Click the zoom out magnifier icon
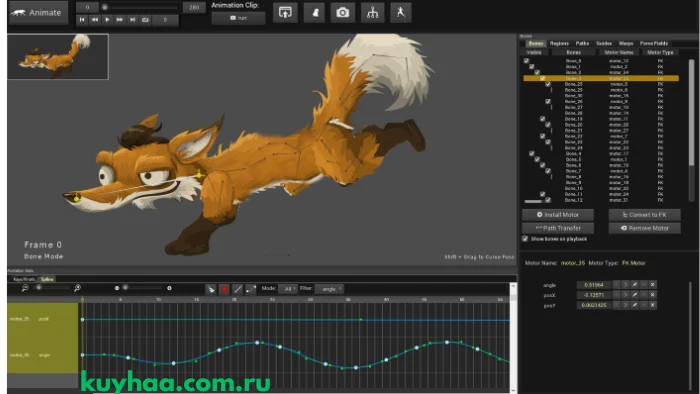The width and height of the screenshot is (700, 394). pos(25,288)
